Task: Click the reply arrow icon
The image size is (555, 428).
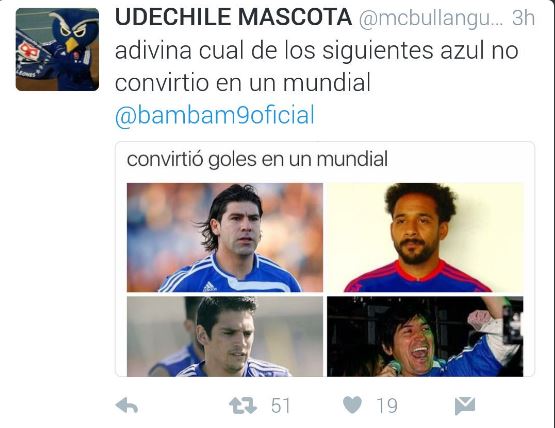Action: point(127,405)
